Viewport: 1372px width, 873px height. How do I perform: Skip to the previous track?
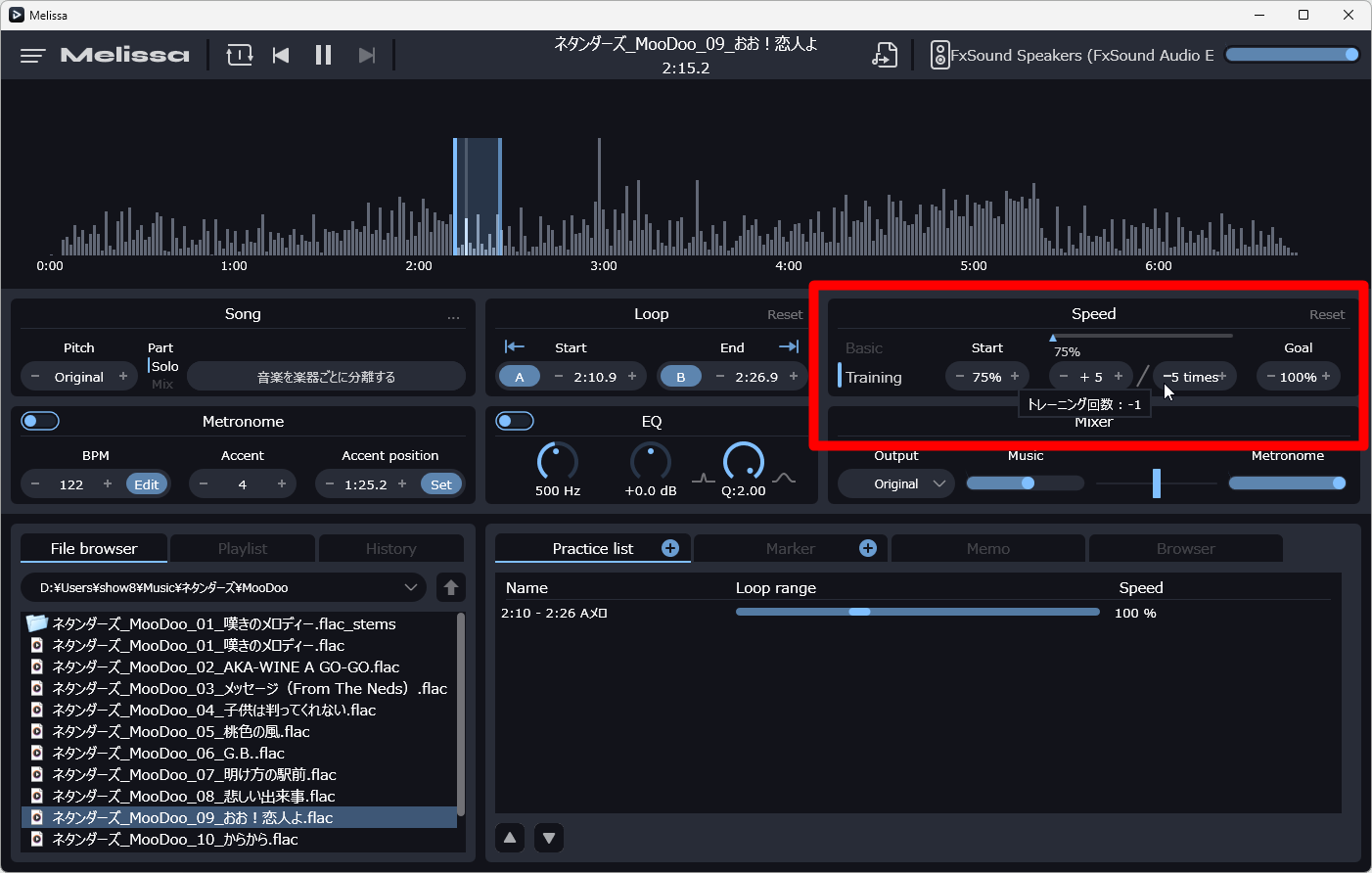[281, 56]
